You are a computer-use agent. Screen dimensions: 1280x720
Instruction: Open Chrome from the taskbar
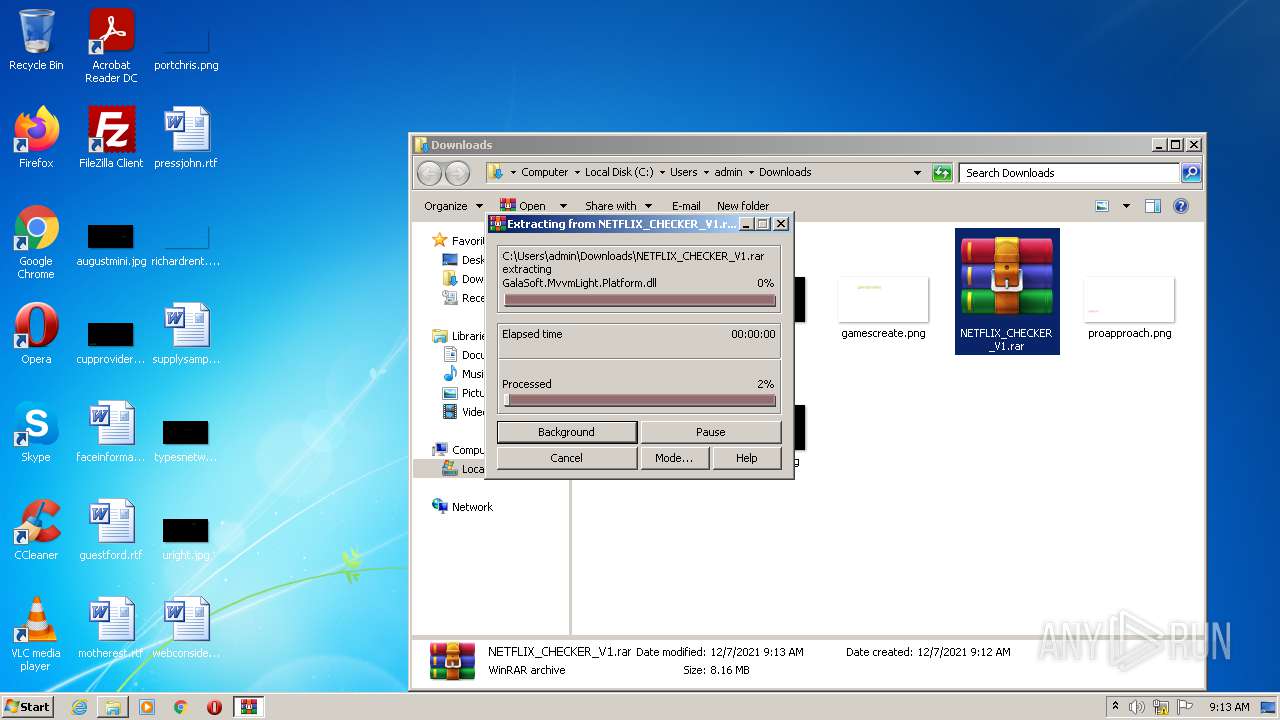181,707
